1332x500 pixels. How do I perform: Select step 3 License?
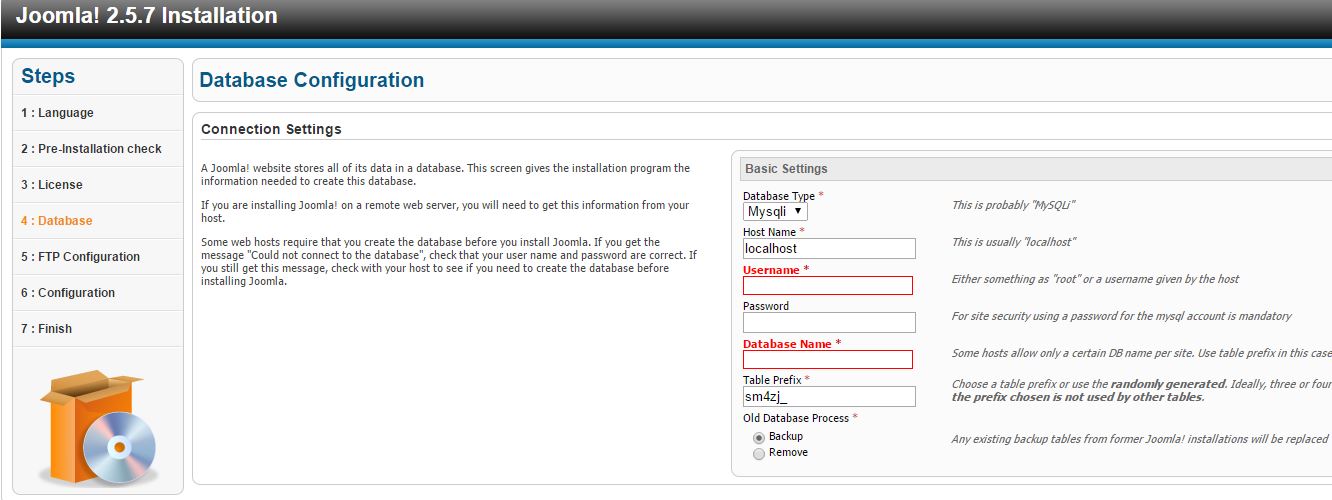pyautogui.click(x=52, y=185)
